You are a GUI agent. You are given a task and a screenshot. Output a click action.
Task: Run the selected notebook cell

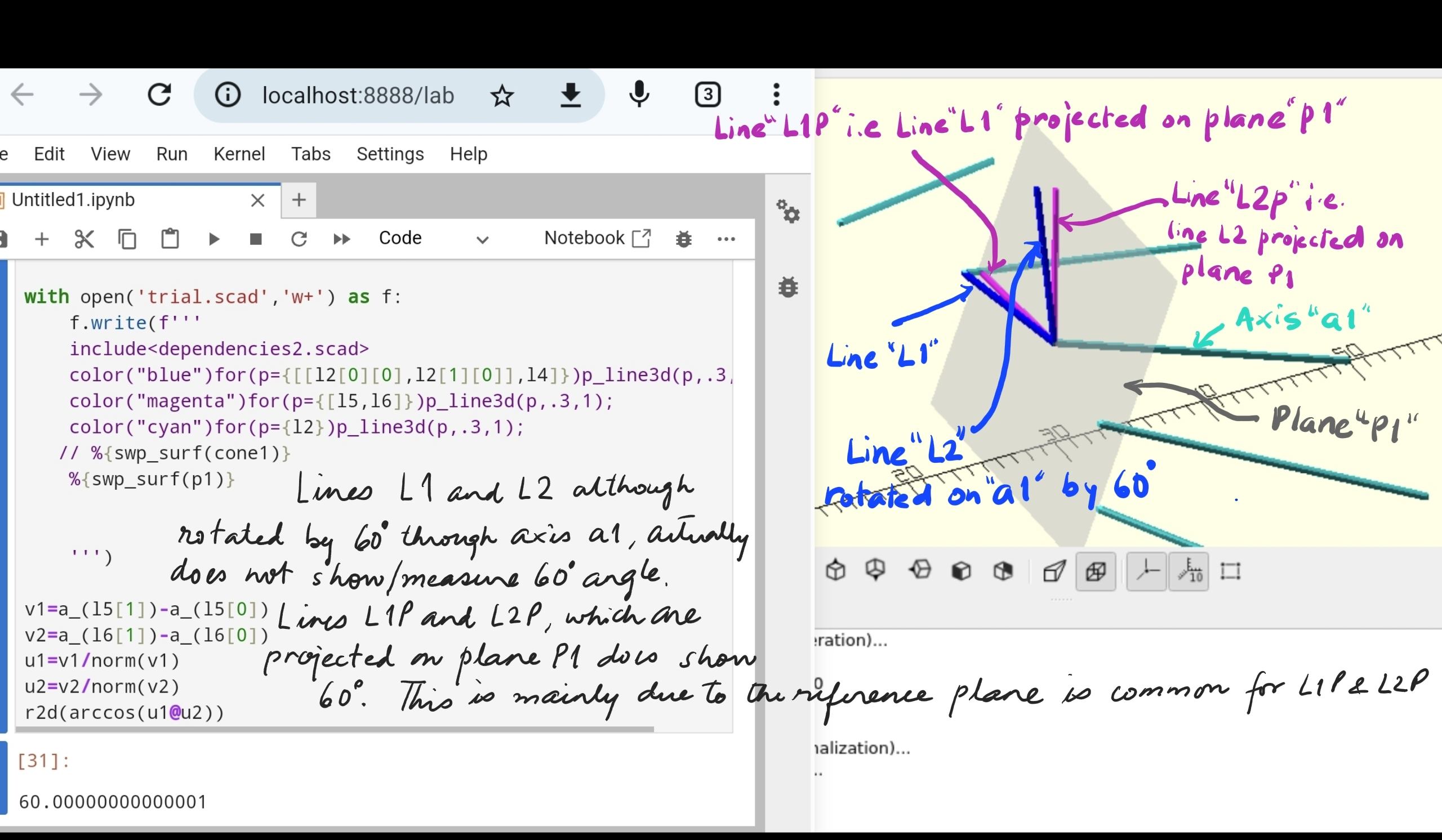(x=213, y=239)
